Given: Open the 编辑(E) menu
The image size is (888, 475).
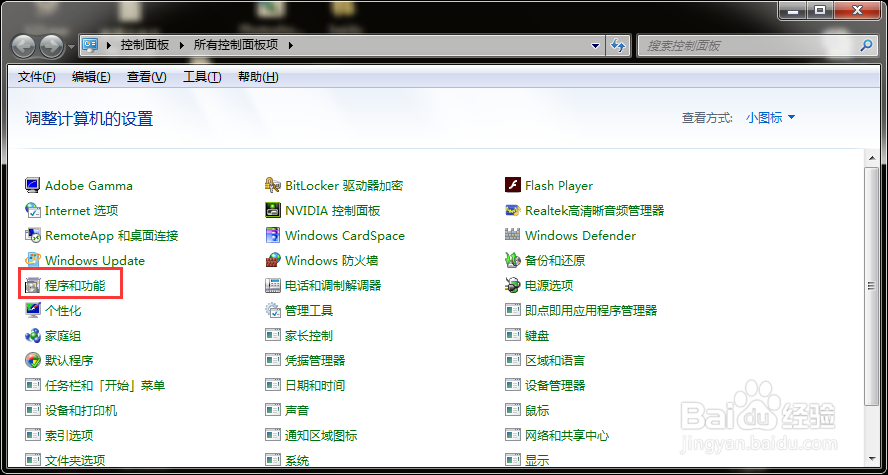Looking at the screenshot, I should [x=91, y=77].
